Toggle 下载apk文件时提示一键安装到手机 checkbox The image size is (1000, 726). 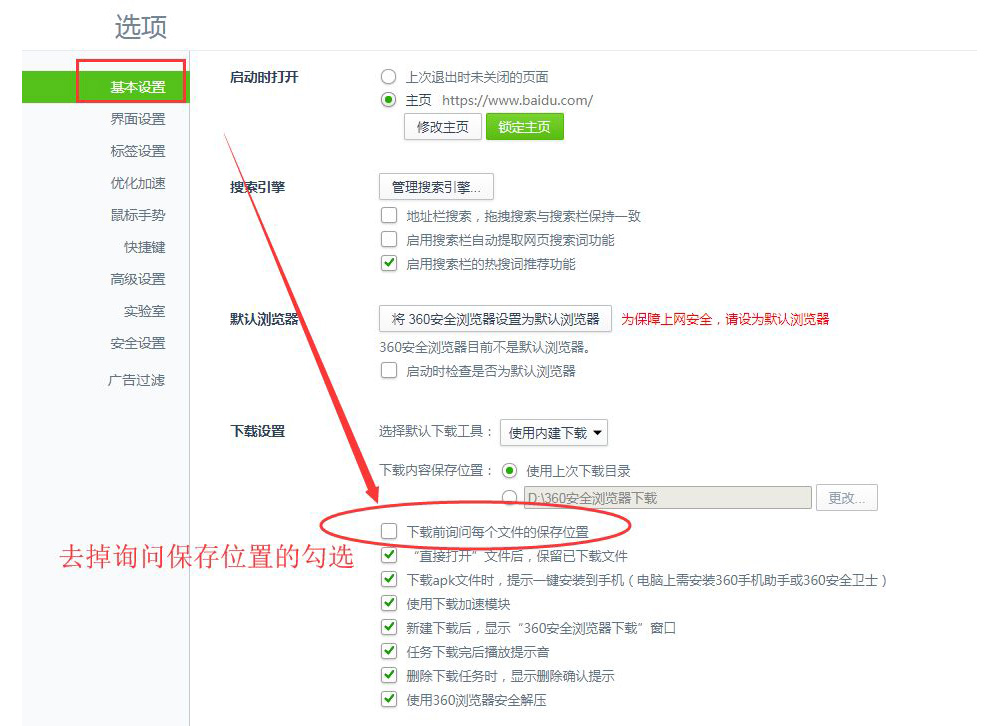(x=389, y=580)
